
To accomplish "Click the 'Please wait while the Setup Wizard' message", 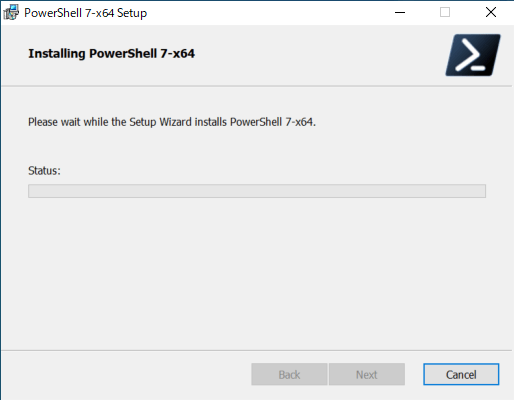I will 172,122.
